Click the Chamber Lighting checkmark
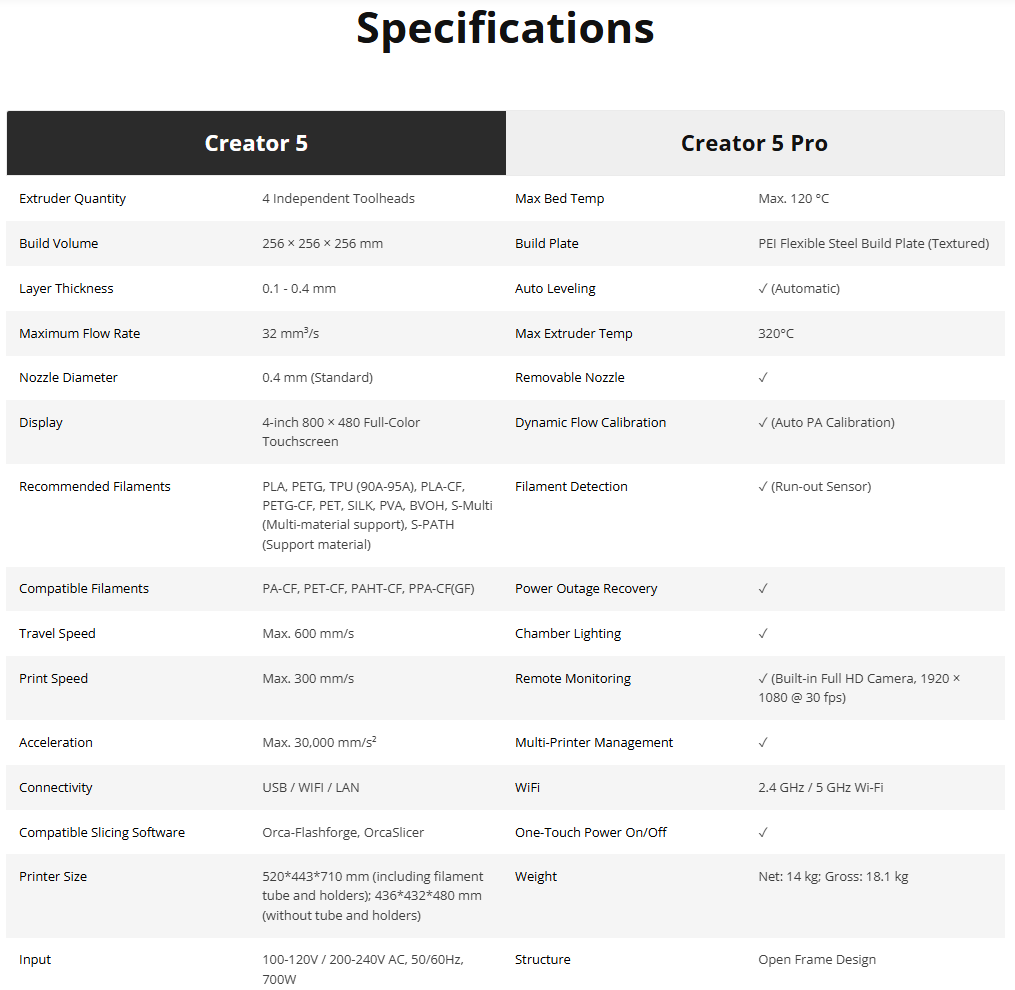Image resolution: width=1015 pixels, height=990 pixels. pyautogui.click(x=763, y=634)
